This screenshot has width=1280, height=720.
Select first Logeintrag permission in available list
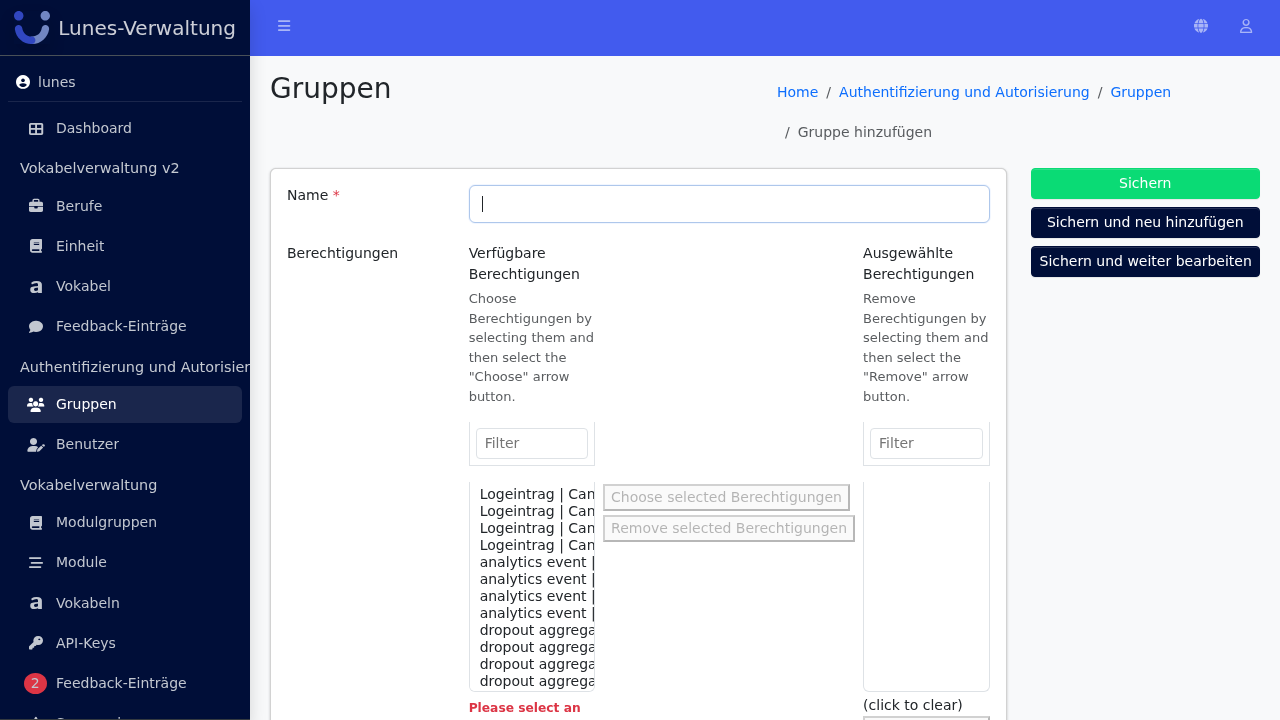click(537, 494)
